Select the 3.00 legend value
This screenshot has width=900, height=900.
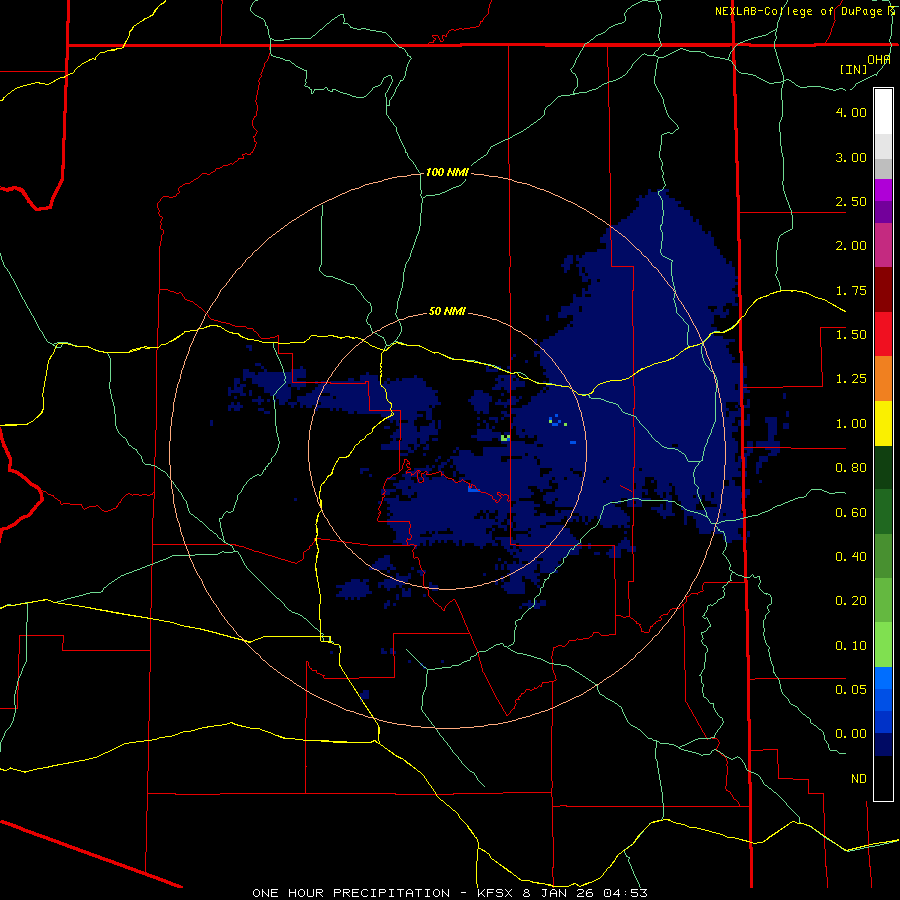tap(851, 157)
